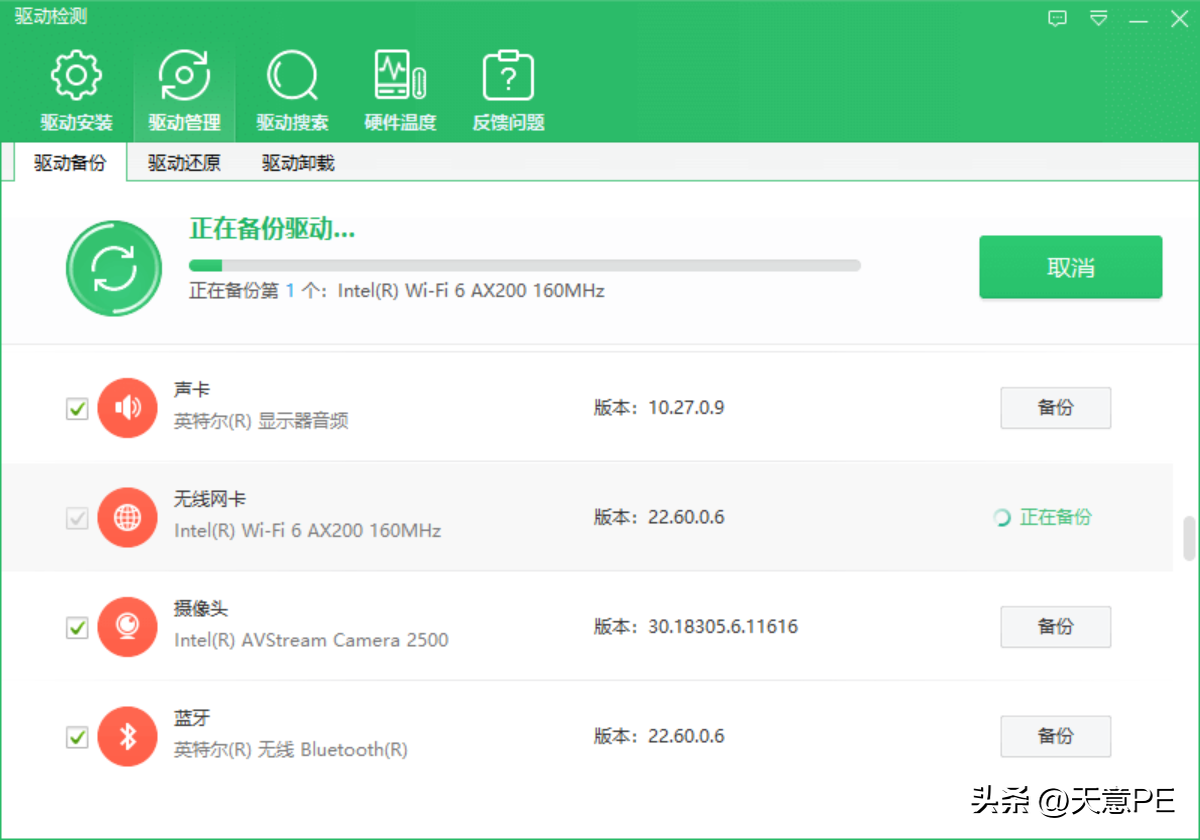
Task: Open the title bar dropdown menu arrow
Action: click(x=1099, y=19)
